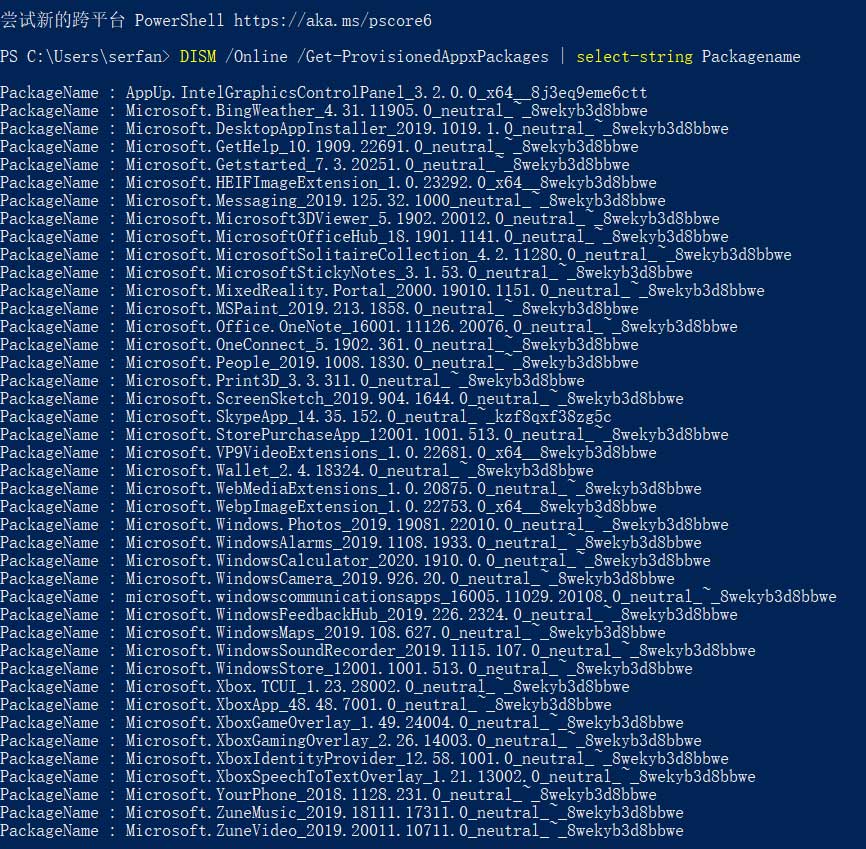866x849 pixels.
Task: Click the Microsoft.Wallet package name
Action: click(x=360, y=471)
